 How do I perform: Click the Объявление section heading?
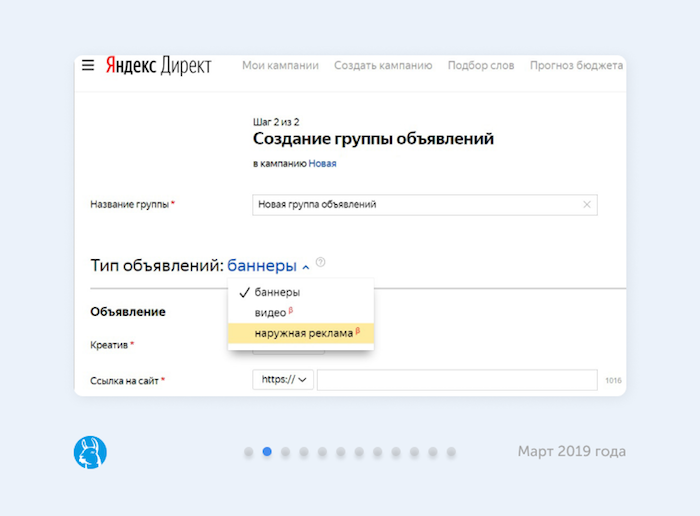(128, 312)
